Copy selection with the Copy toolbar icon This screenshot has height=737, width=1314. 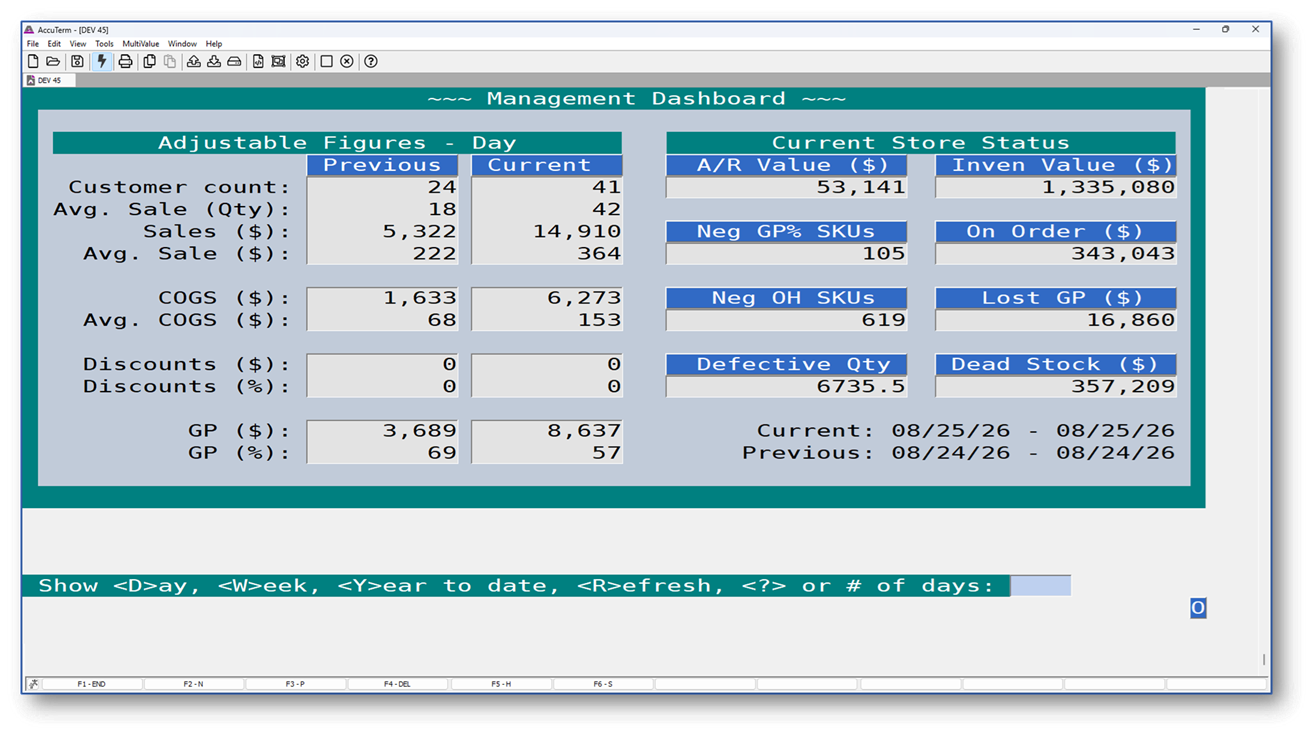(149, 62)
